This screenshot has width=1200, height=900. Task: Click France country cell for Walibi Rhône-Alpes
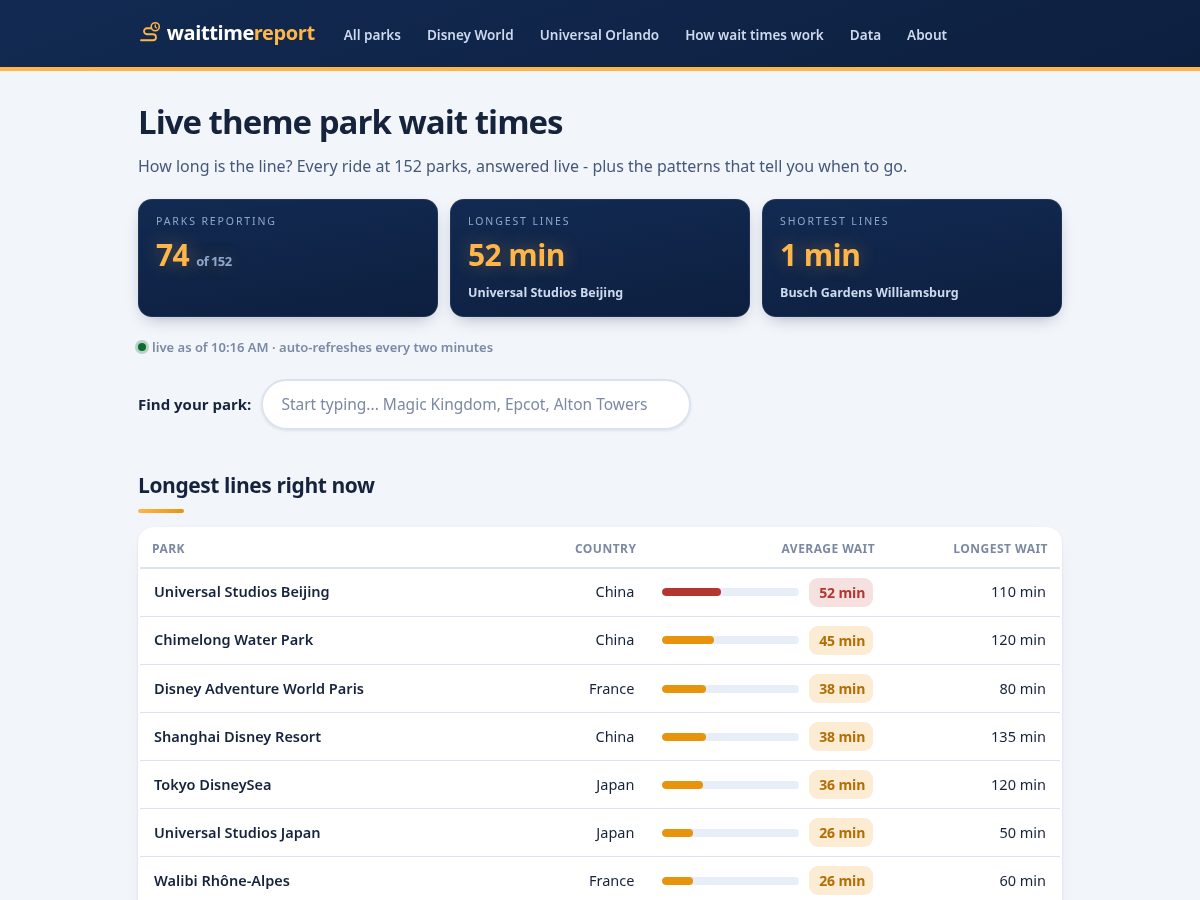(611, 880)
